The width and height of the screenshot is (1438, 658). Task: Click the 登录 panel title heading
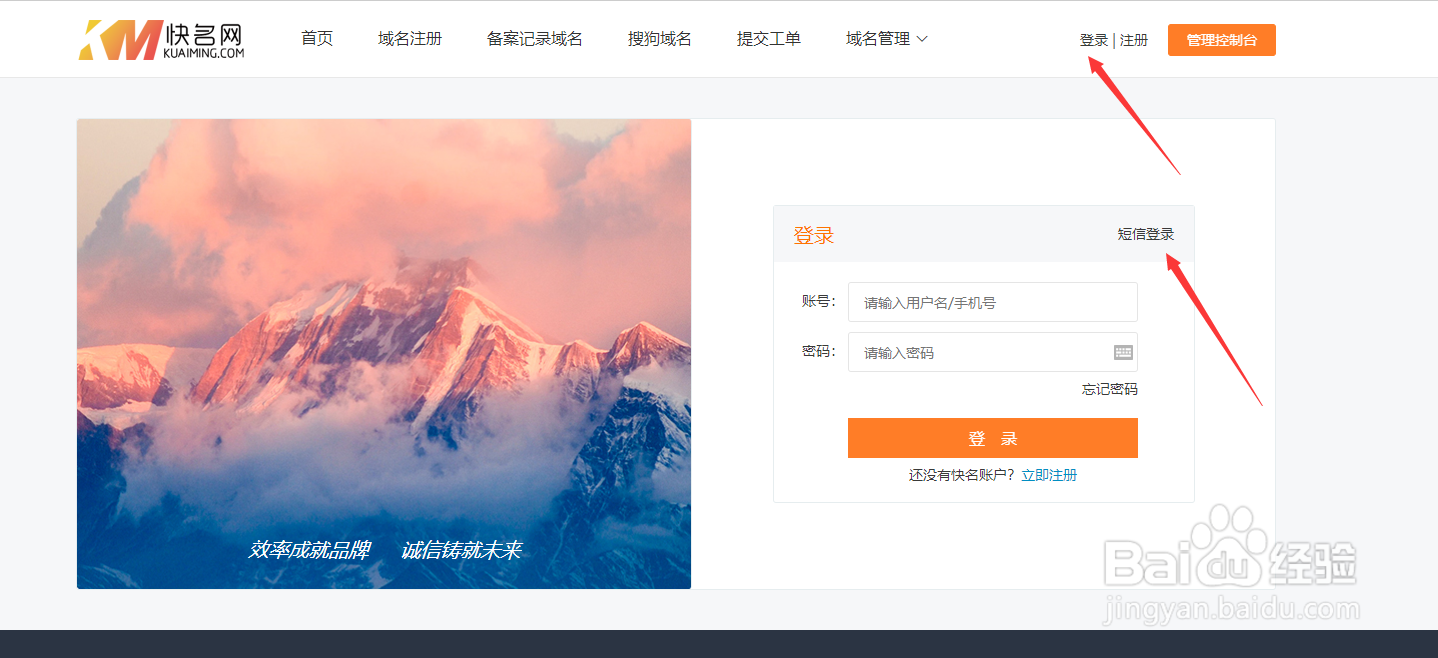(813, 233)
